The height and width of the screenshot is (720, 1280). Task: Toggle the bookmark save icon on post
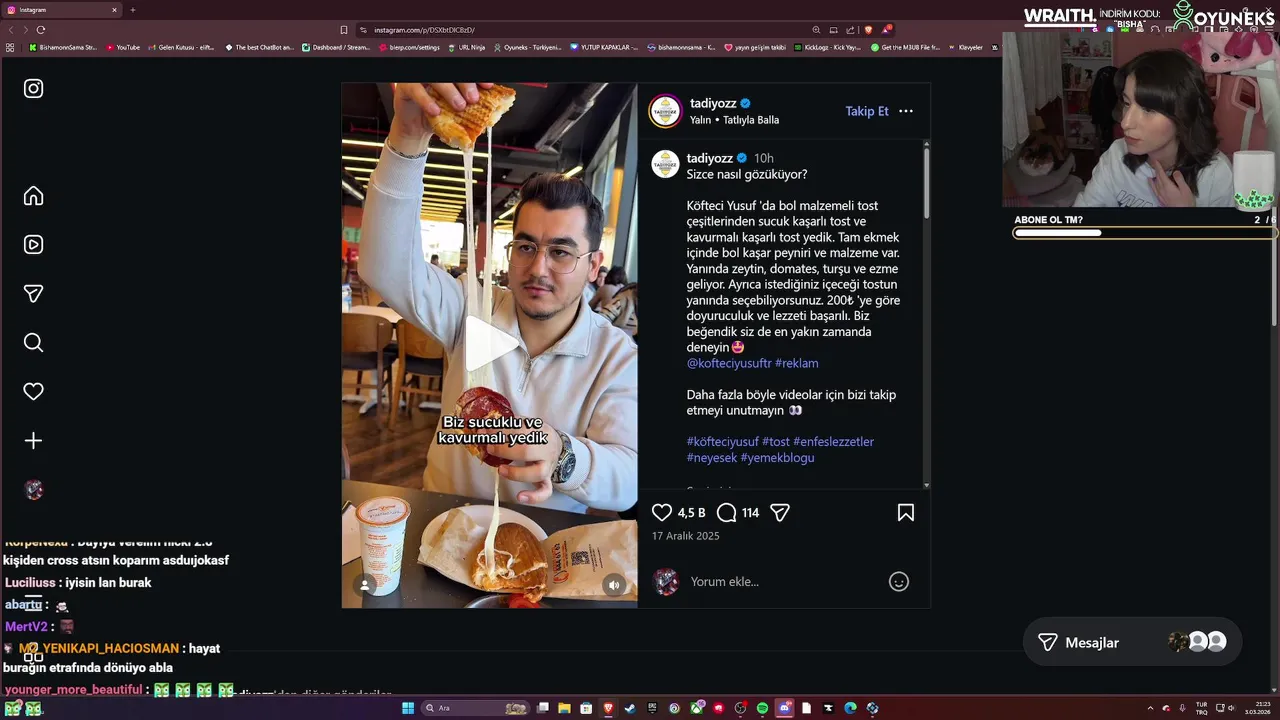906,513
